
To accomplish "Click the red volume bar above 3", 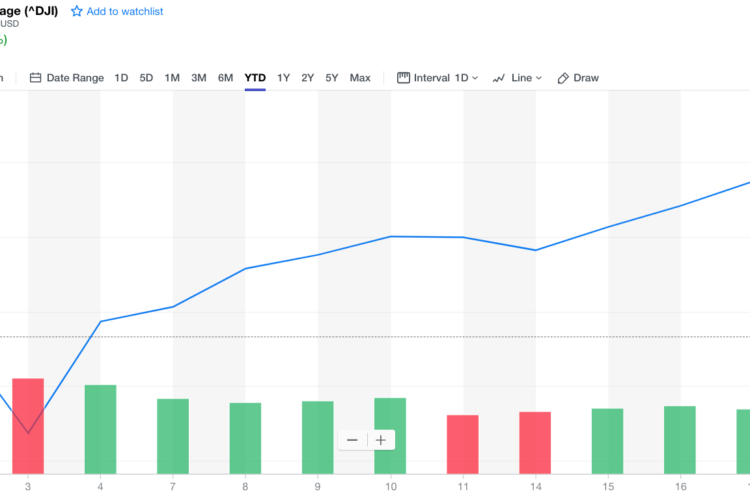I will [x=28, y=425].
